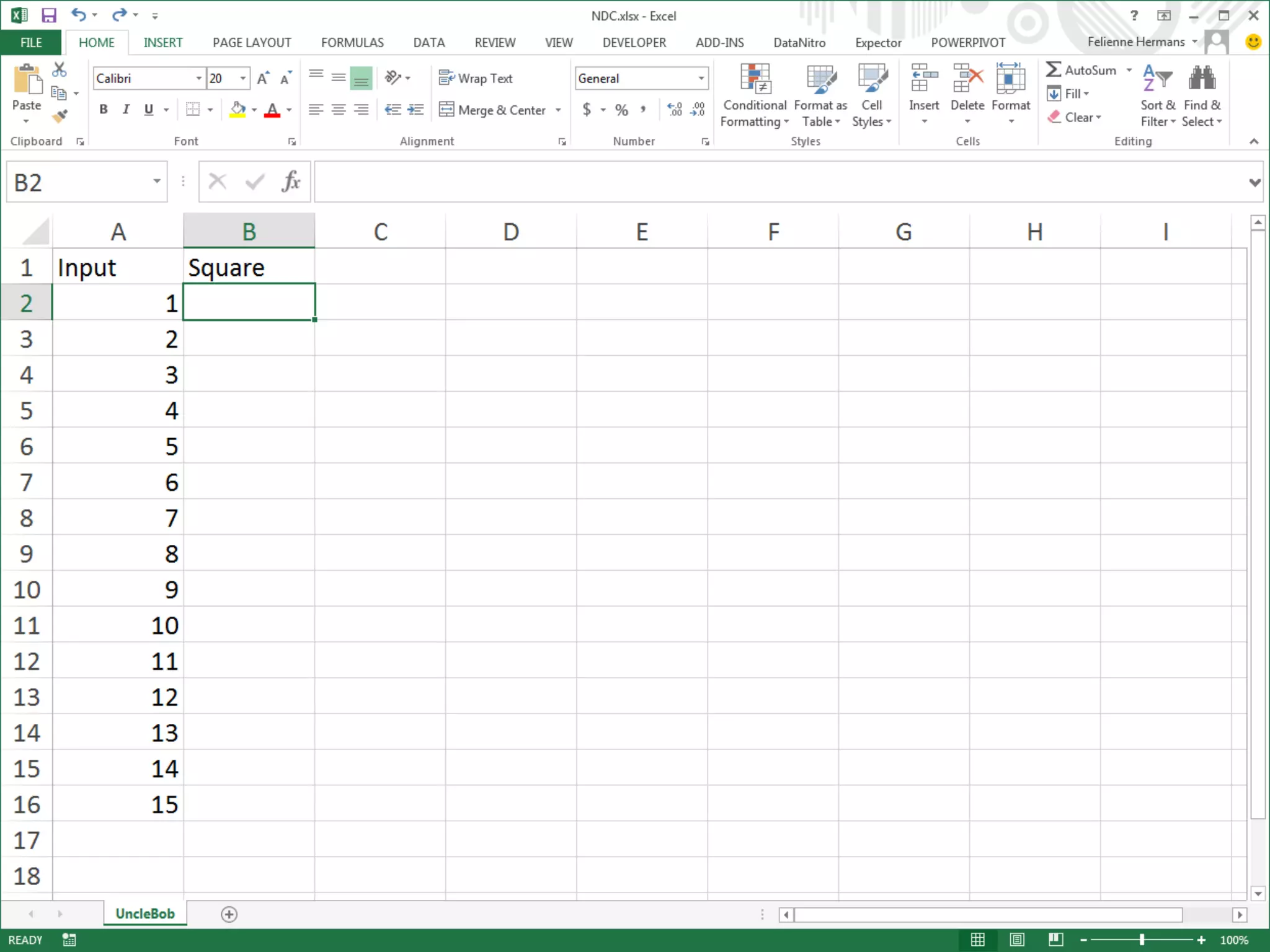Click the AutoSum button
The width and height of the screenshot is (1270, 952).
click(x=1081, y=70)
